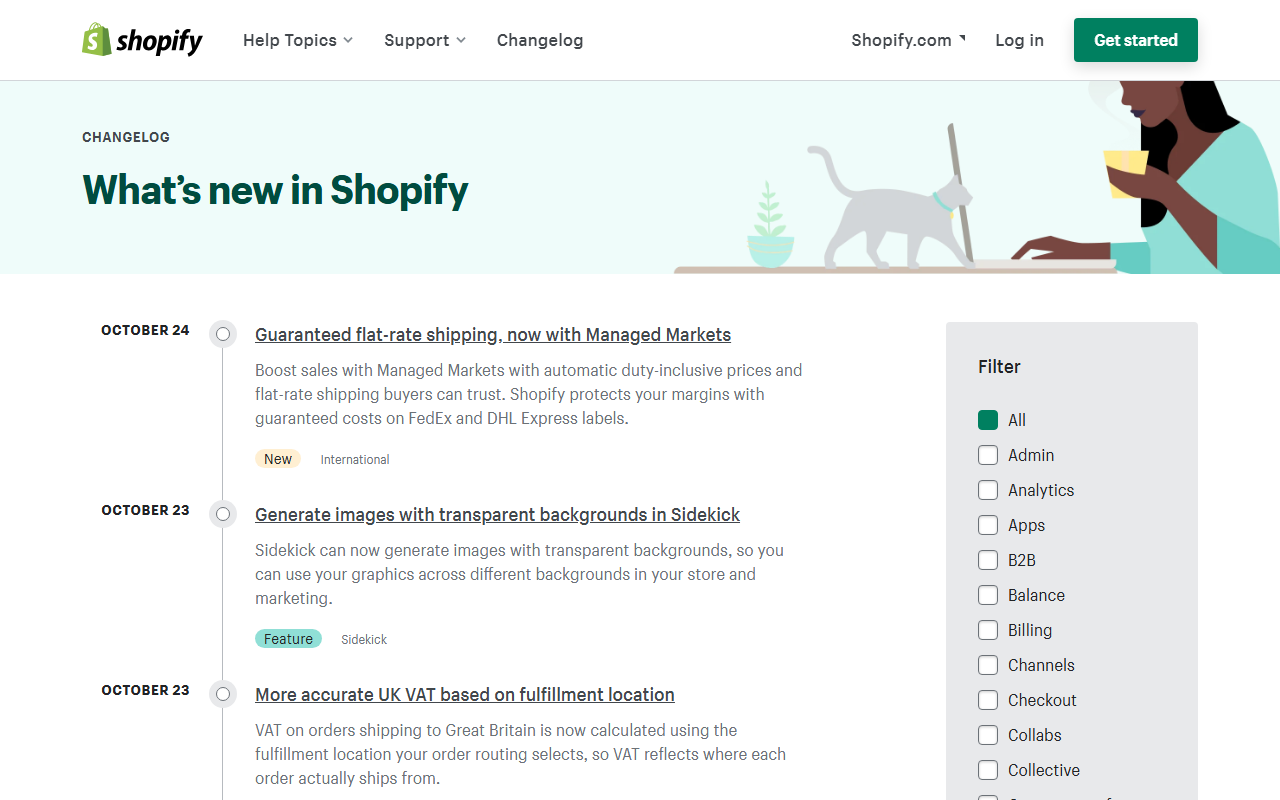Viewport: 1280px width, 800px height.
Task: Open the Shopify.com dropdown
Action: (x=908, y=40)
